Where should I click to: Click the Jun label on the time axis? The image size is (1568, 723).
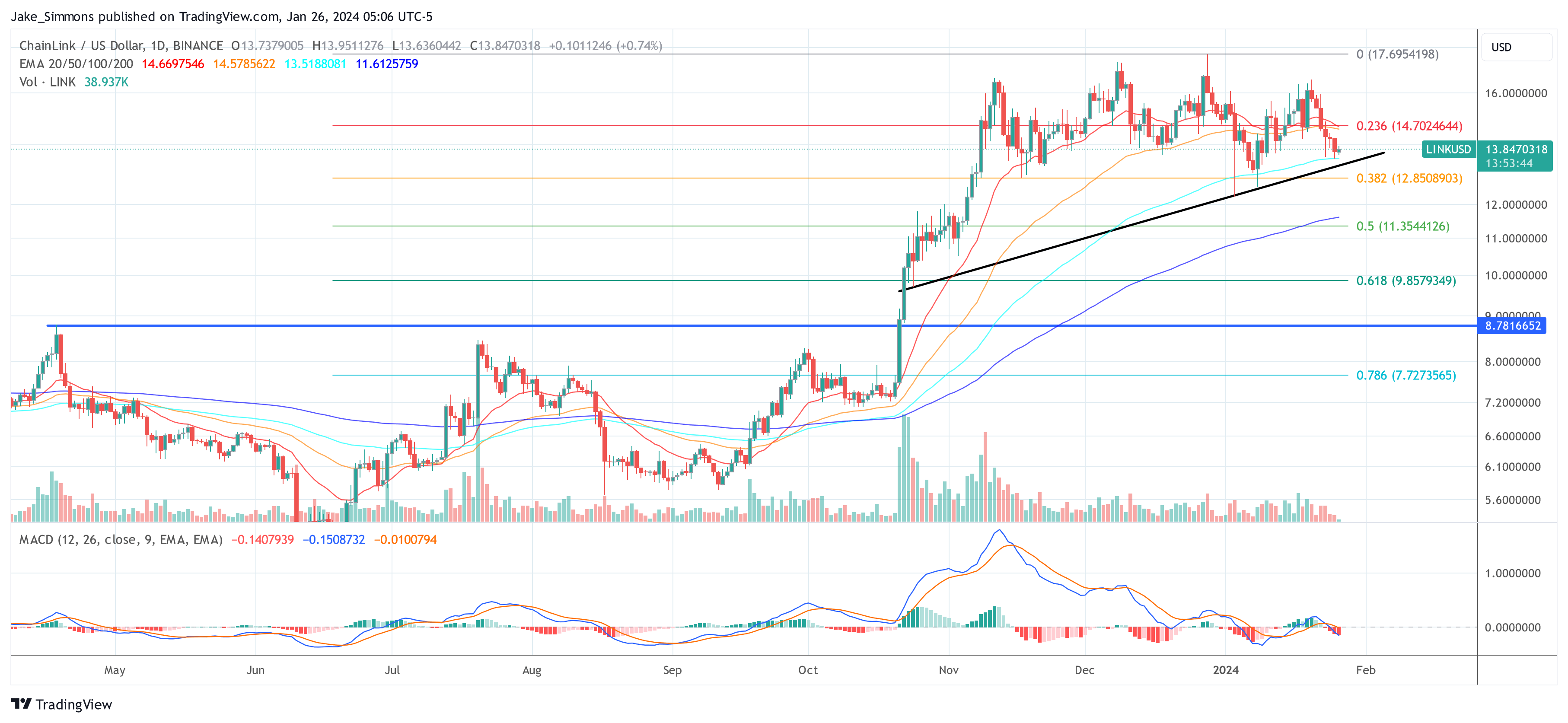(x=256, y=670)
